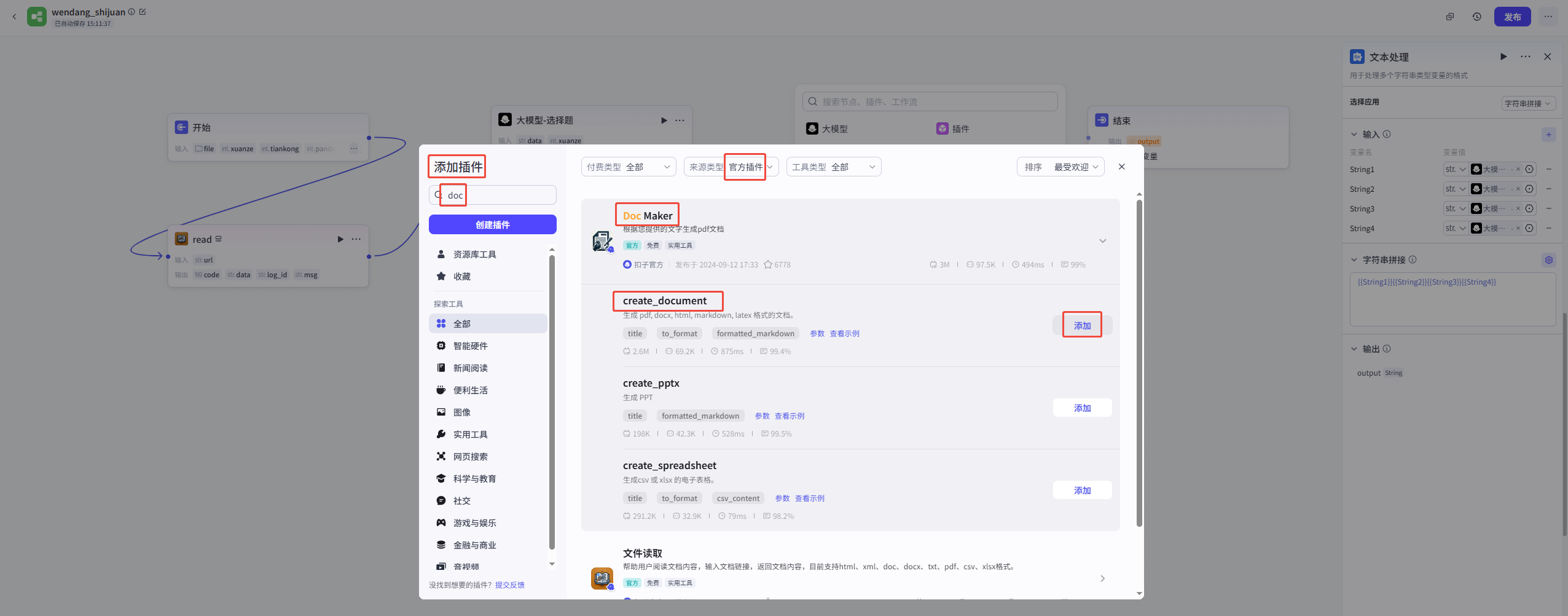Select 实用工具 category in sidebar

470,435
